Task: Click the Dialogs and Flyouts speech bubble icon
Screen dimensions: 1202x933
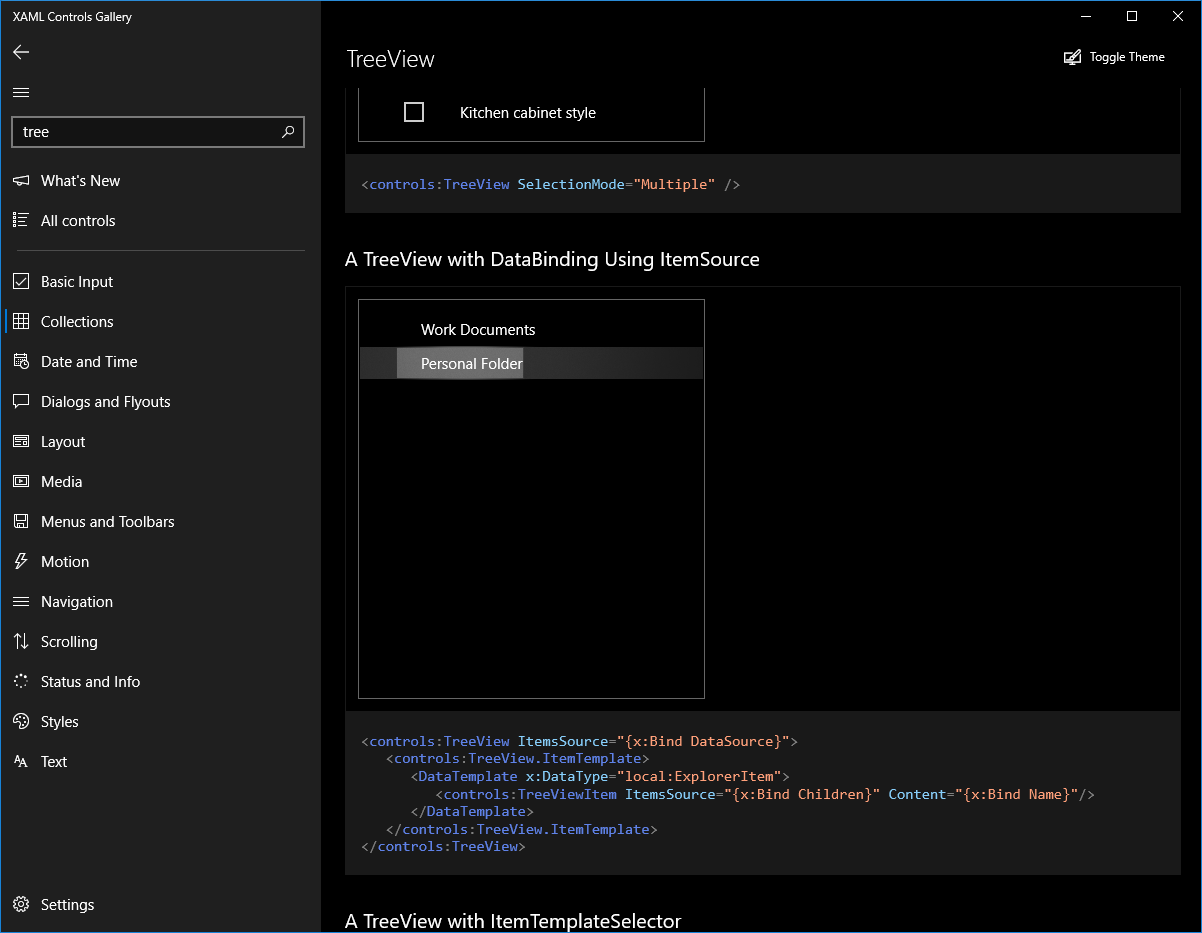Action: click(21, 401)
